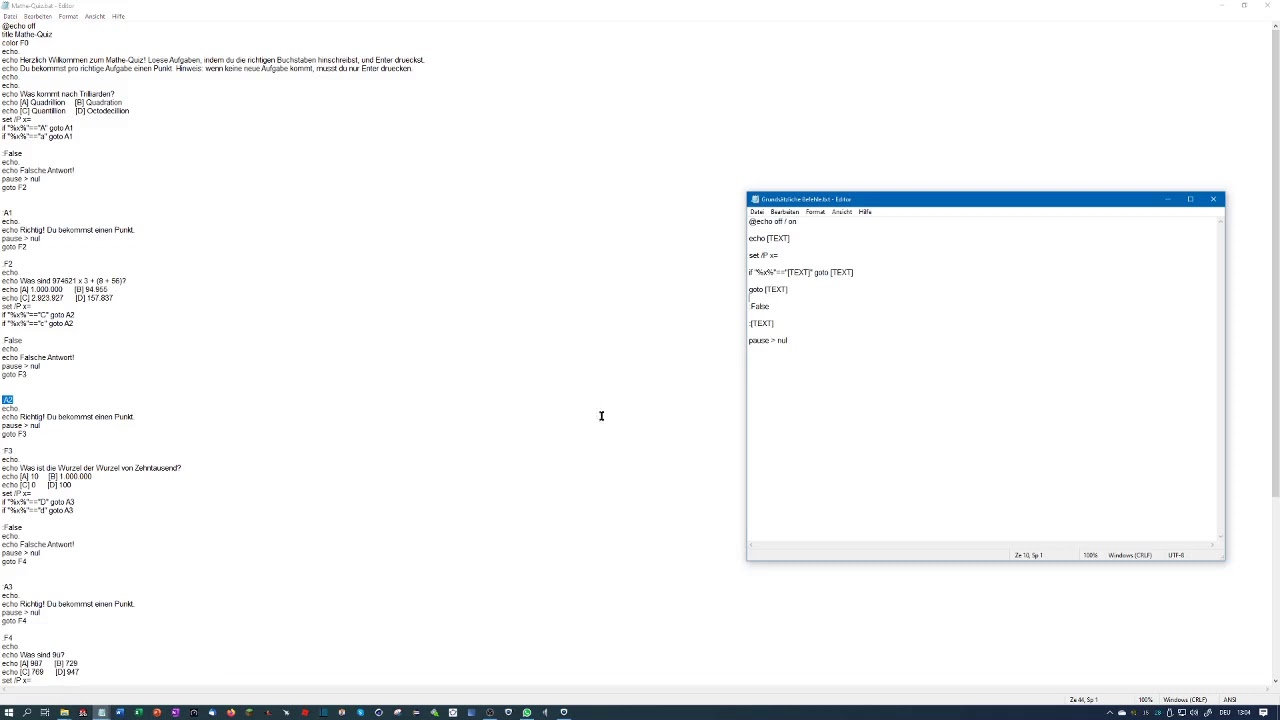
Task: Open Excel from the taskbar
Action: click(138, 712)
